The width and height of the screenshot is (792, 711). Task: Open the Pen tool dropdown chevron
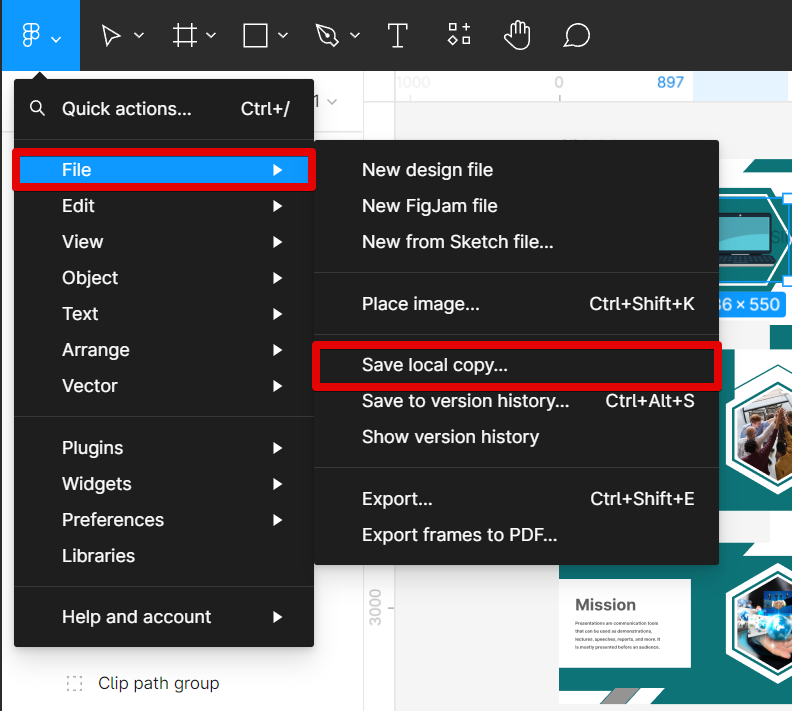(x=355, y=37)
